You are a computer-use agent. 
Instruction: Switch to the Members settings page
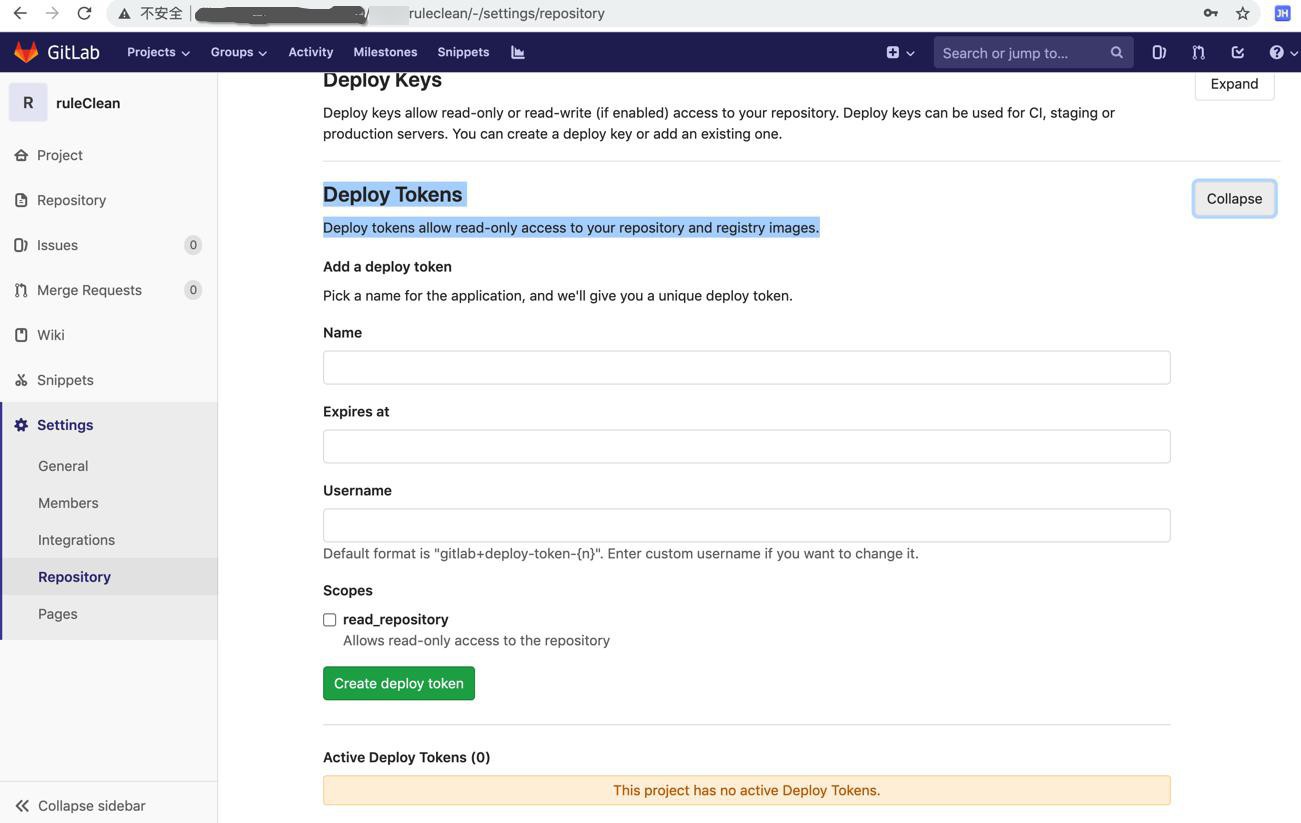67,503
